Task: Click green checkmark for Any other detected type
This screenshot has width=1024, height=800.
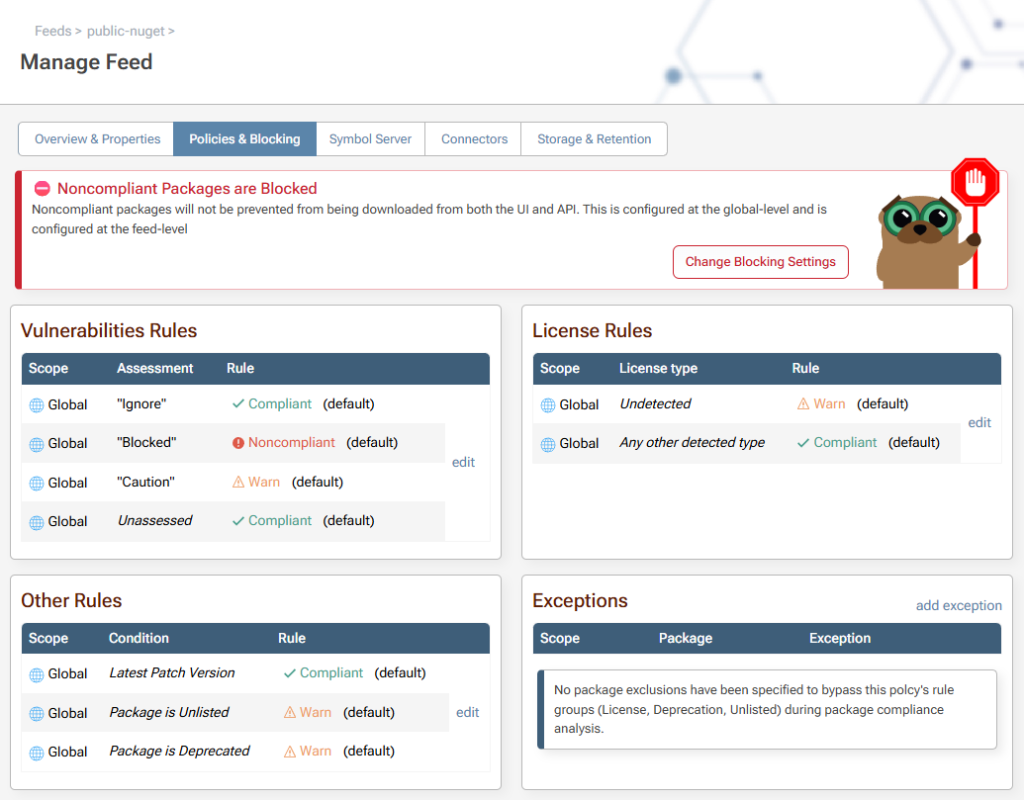Action: (x=804, y=443)
